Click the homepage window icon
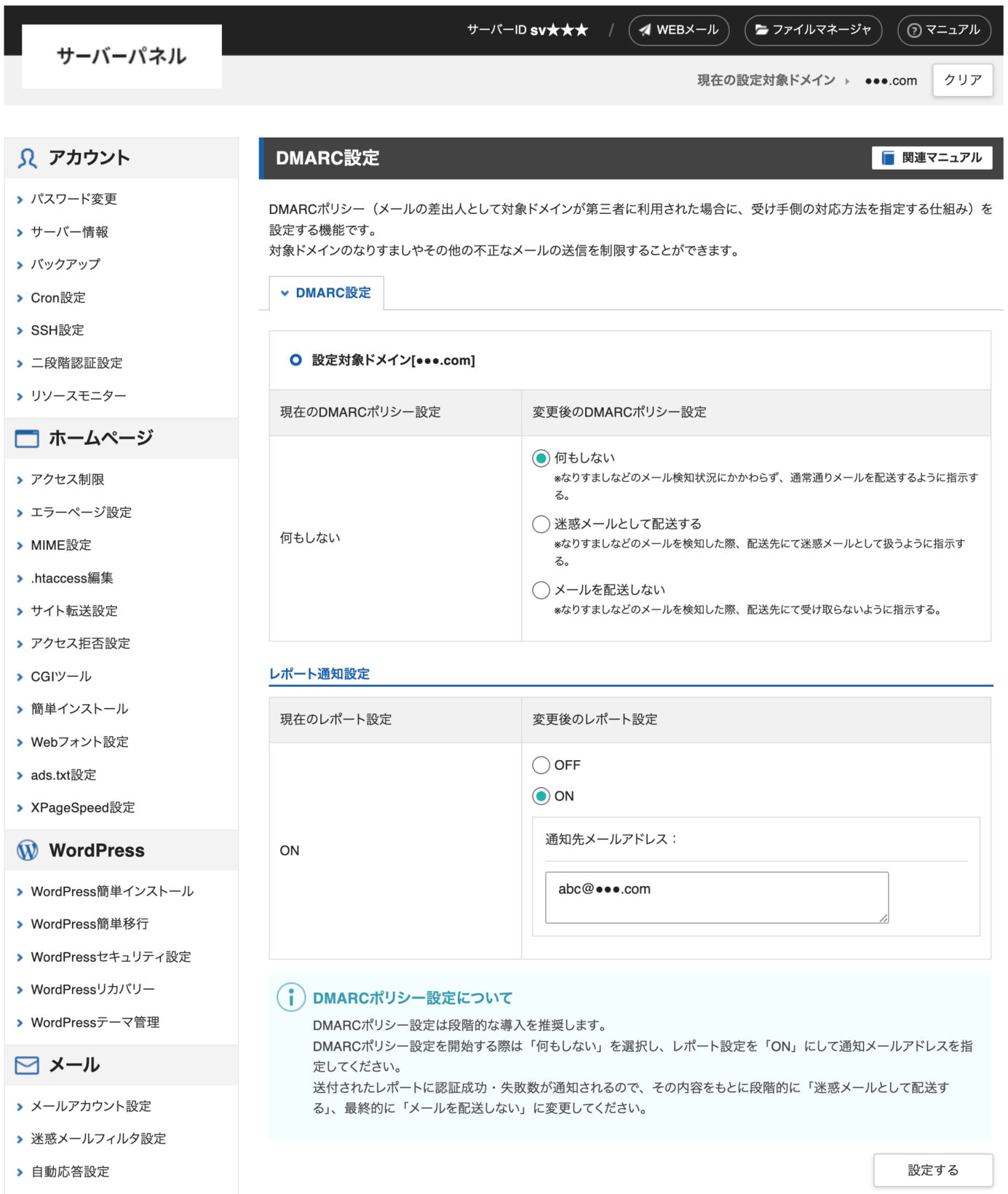1008x1194 pixels. click(x=27, y=438)
